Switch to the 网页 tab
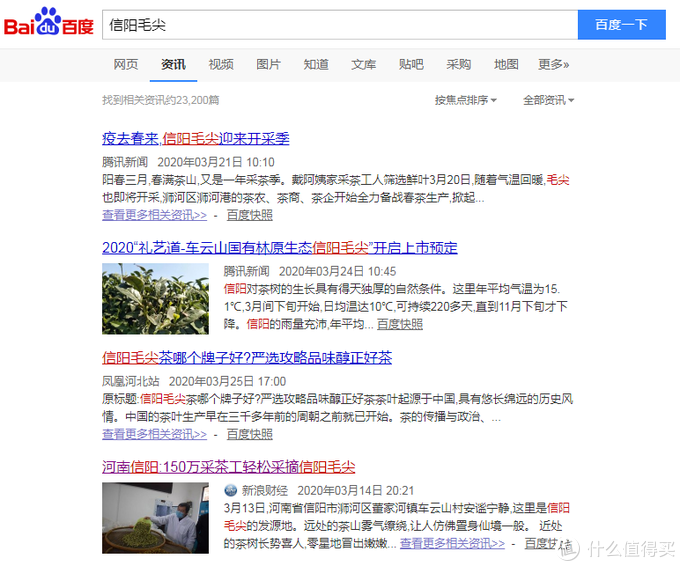Screen dimensions: 680x566 [x=126, y=65]
